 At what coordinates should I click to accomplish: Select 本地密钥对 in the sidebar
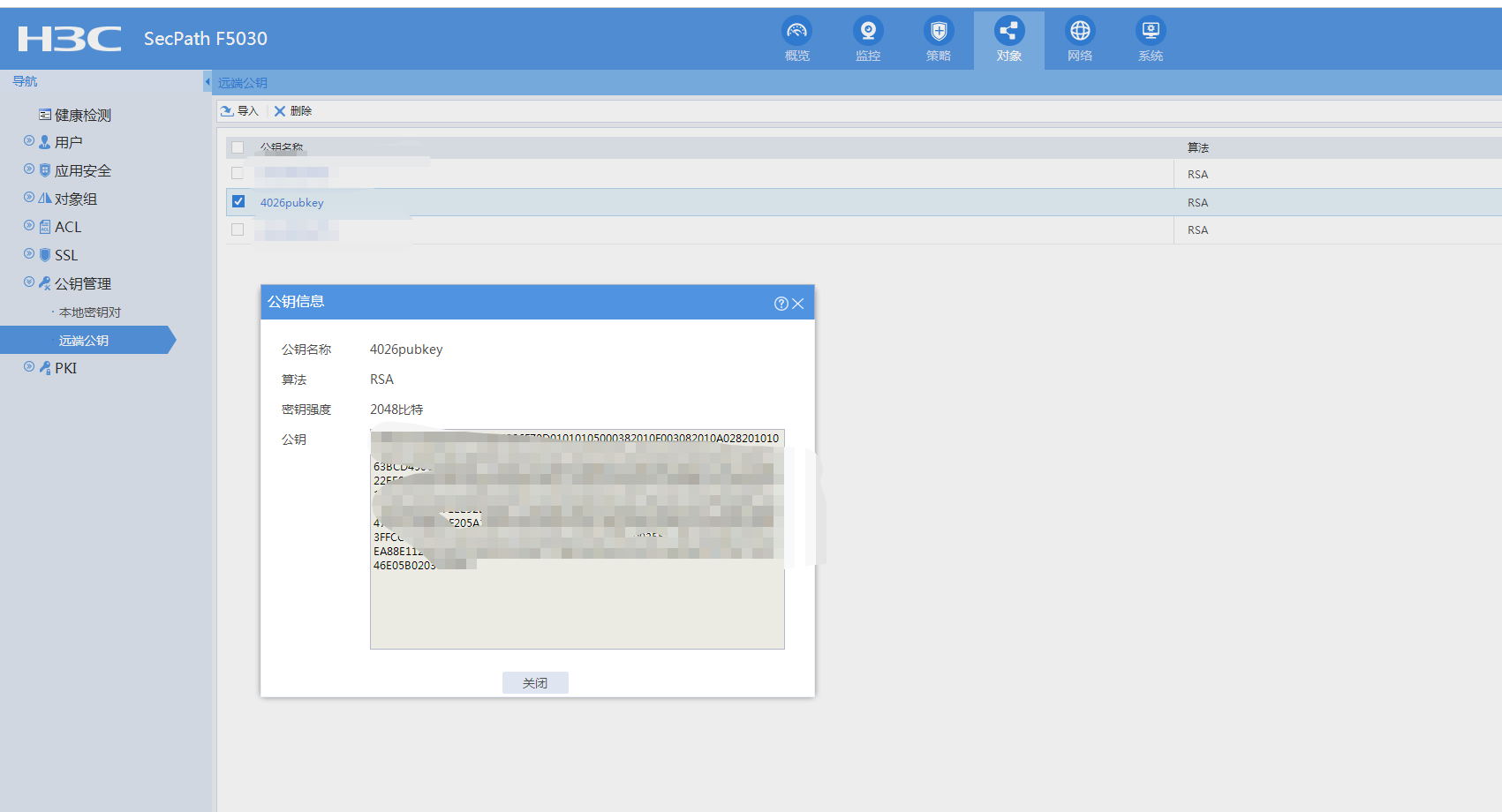coord(87,312)
